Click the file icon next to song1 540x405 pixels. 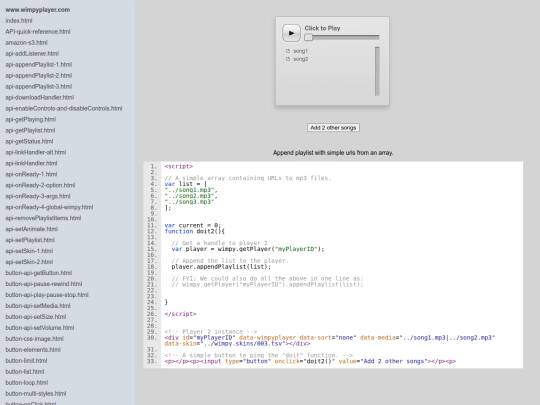[x=288, y=51]
